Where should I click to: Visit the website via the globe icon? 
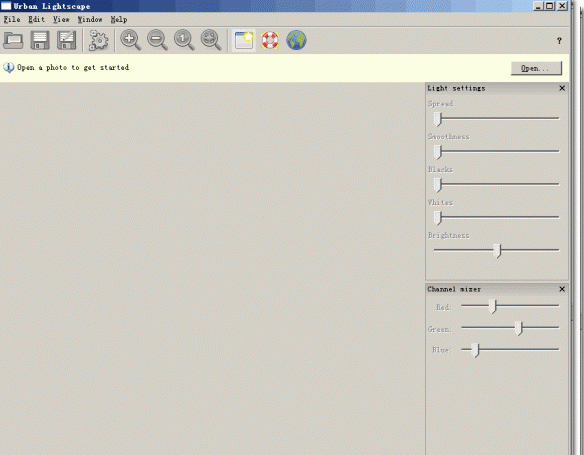[296, 40]
